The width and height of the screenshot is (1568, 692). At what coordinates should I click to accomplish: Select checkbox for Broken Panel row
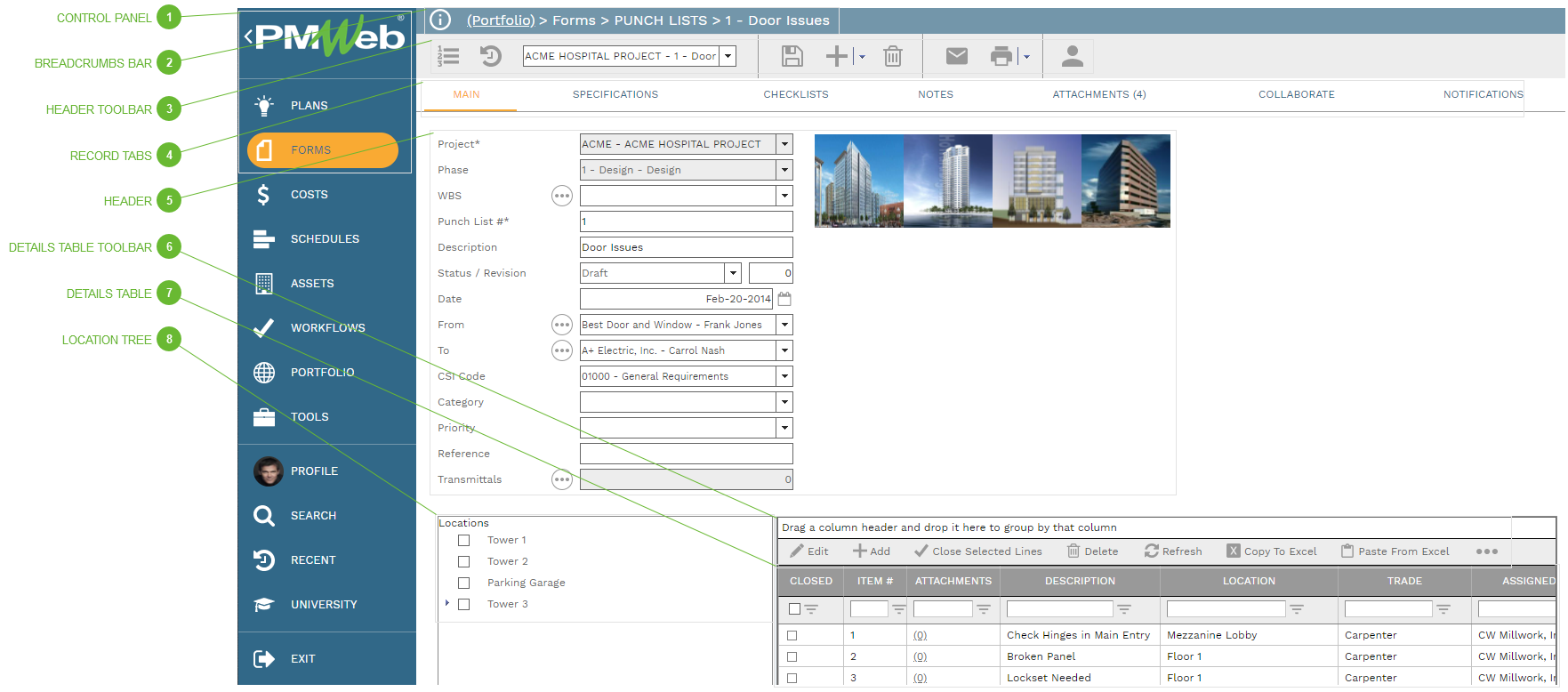click(x=792, y=656)
